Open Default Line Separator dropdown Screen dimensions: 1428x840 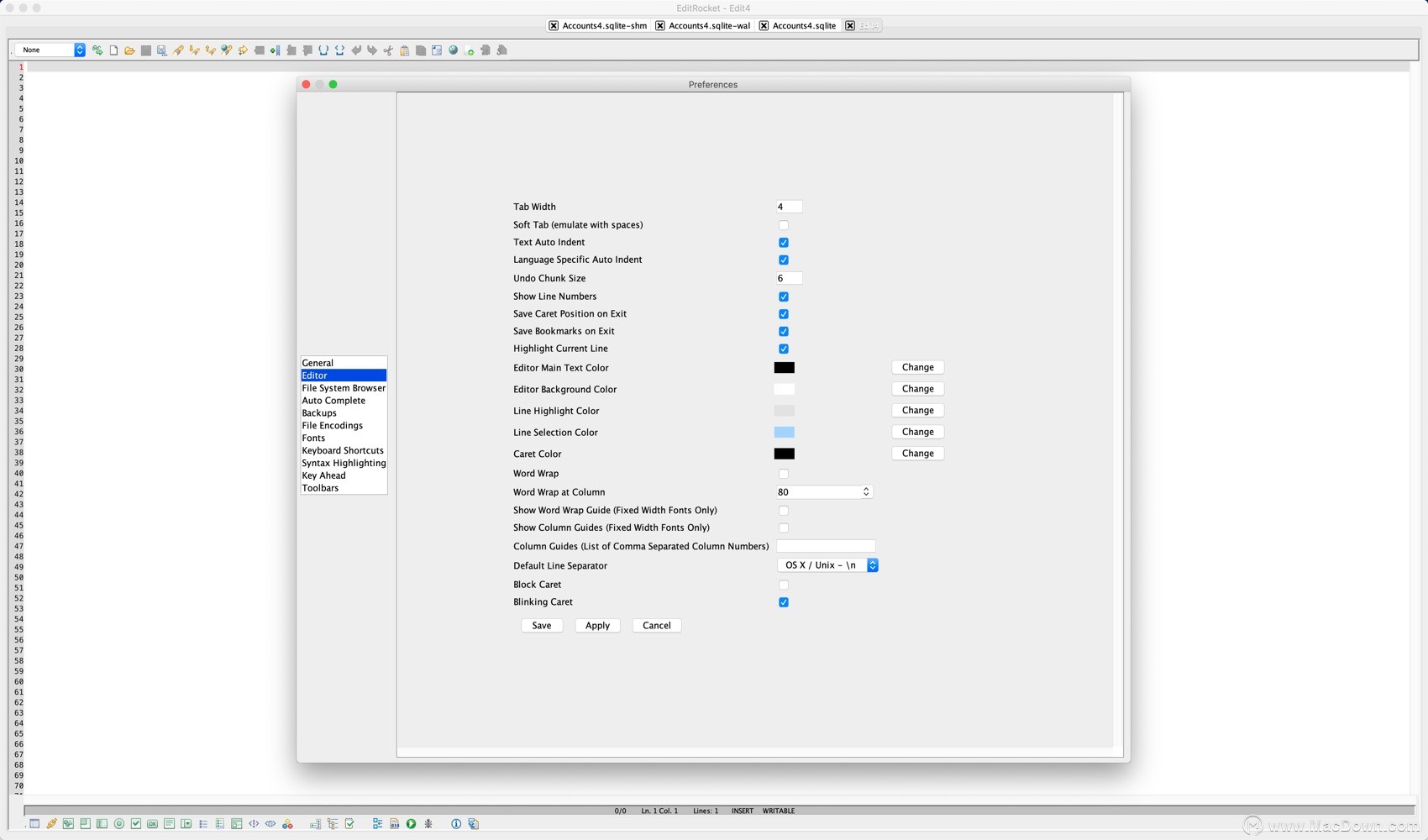click(827, 565)
